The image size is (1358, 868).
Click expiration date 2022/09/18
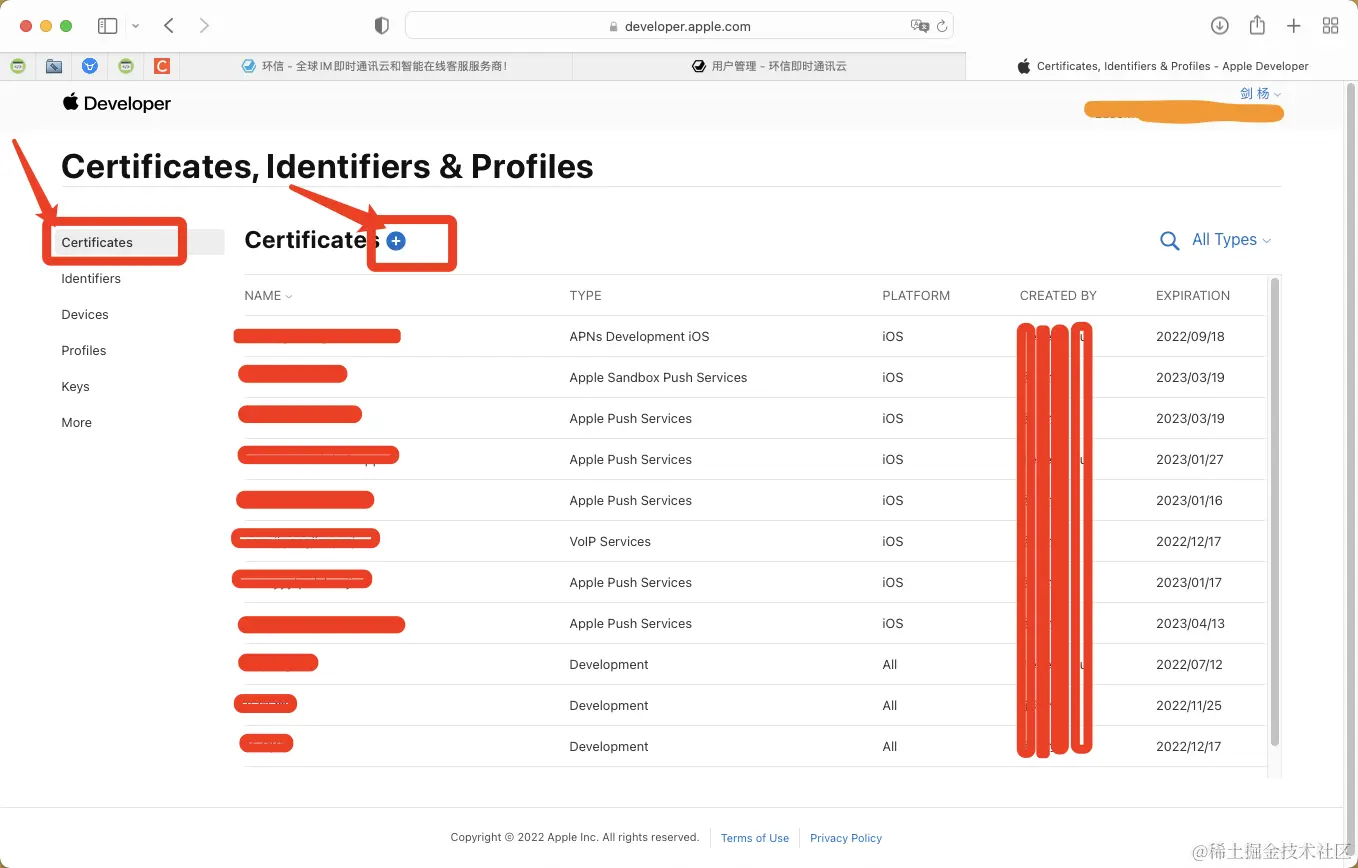pos(1190,336)
